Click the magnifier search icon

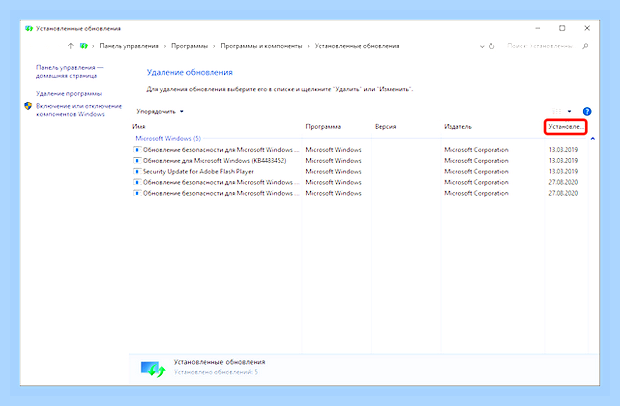coord(585,46)
